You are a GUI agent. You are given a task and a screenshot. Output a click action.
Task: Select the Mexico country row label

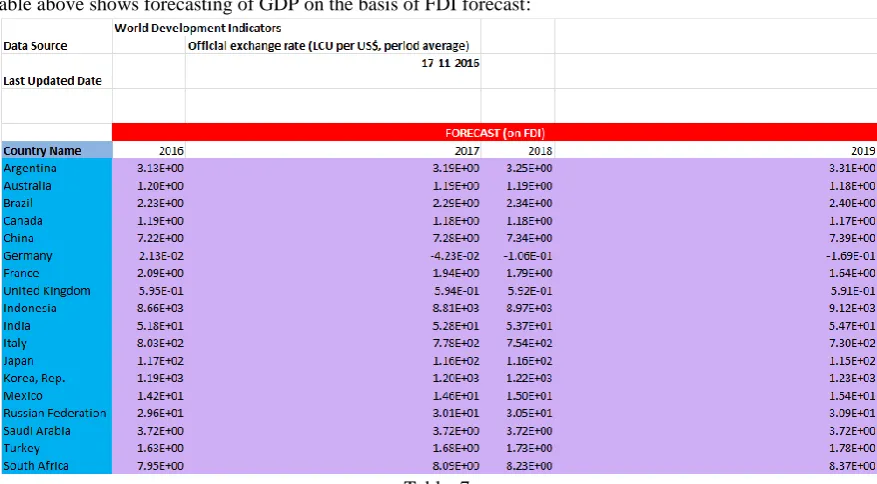coord(23,396)
